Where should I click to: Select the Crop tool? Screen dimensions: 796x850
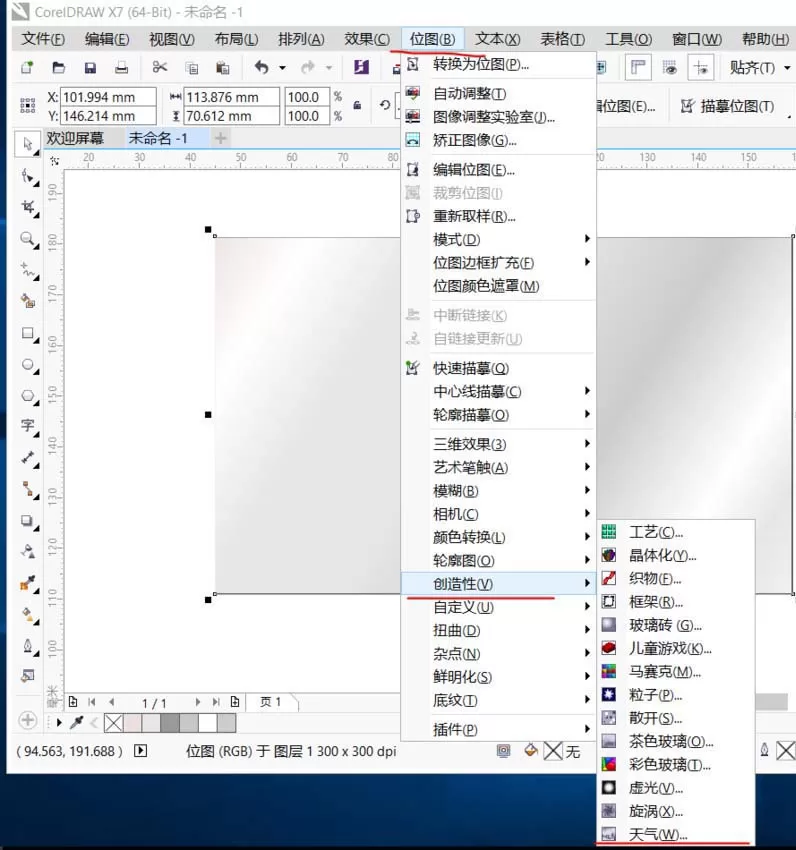coord(27,207)
